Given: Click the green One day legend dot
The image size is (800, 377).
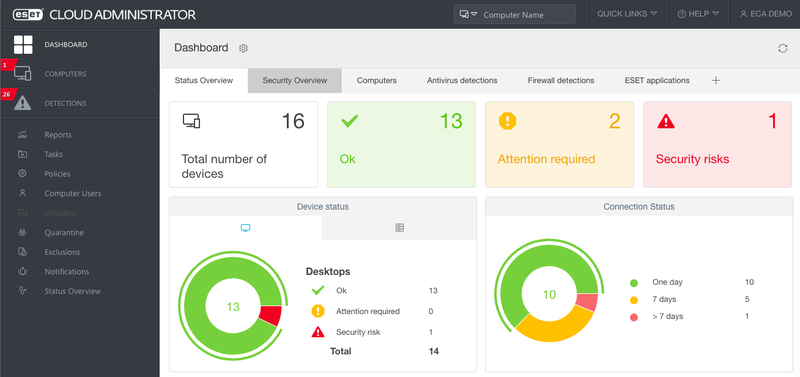Looking at the screenshot, I should (x=634, y=283).
